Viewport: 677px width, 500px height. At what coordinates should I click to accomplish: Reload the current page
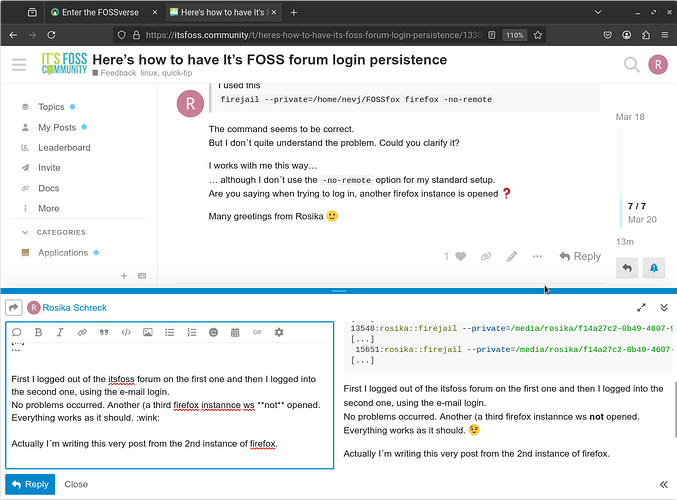(51, 35)
